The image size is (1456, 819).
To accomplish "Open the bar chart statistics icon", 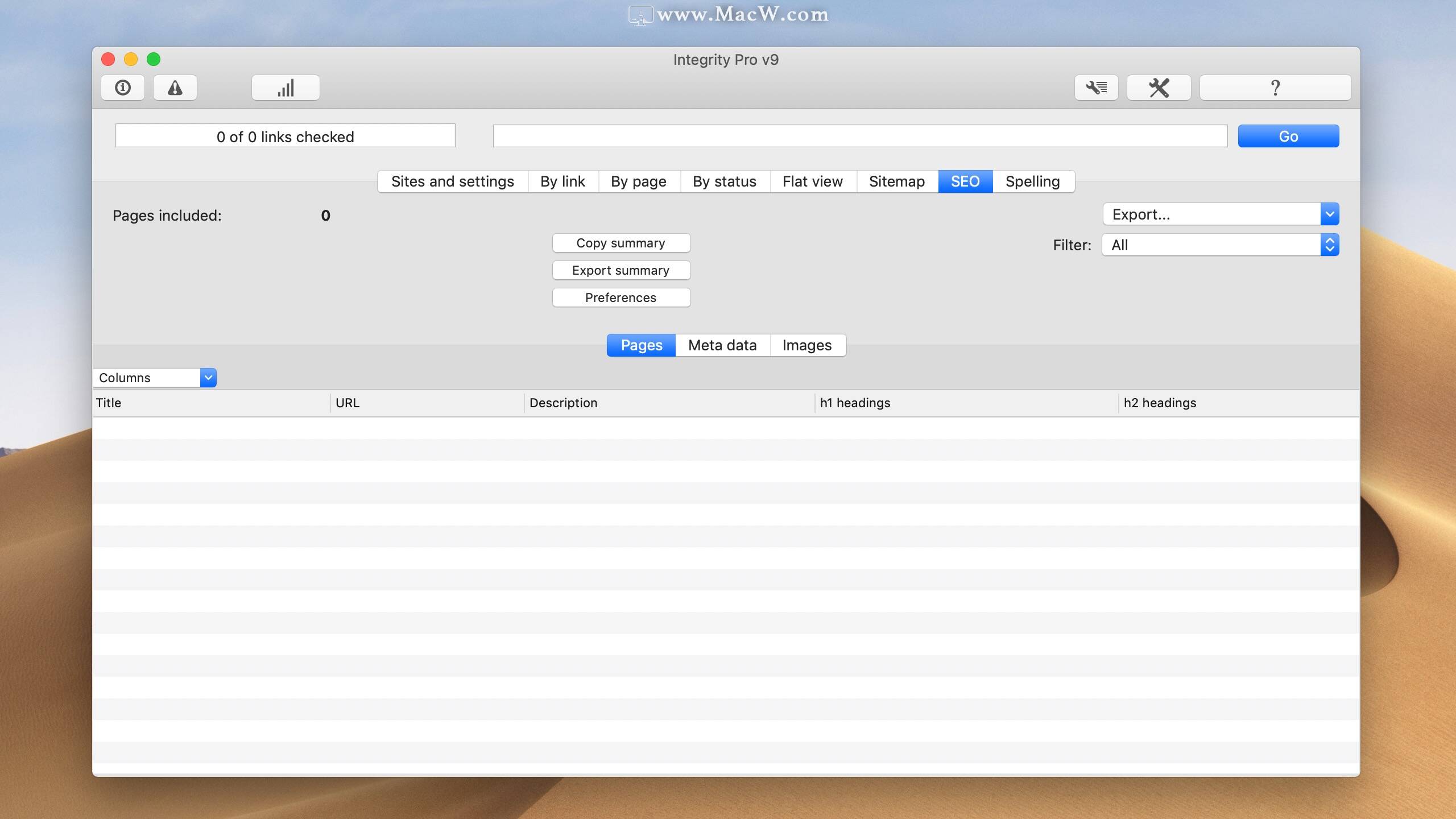I will 286,88.
